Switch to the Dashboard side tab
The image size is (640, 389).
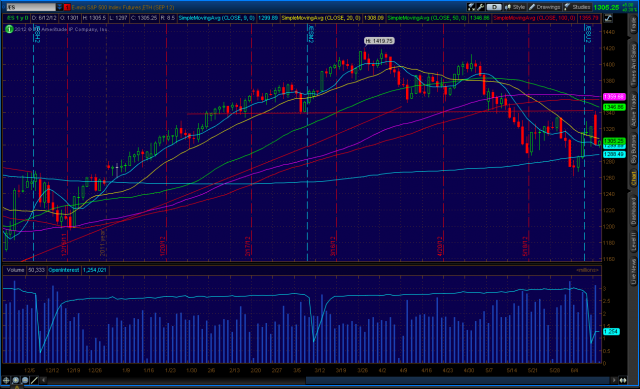(633, 212)
